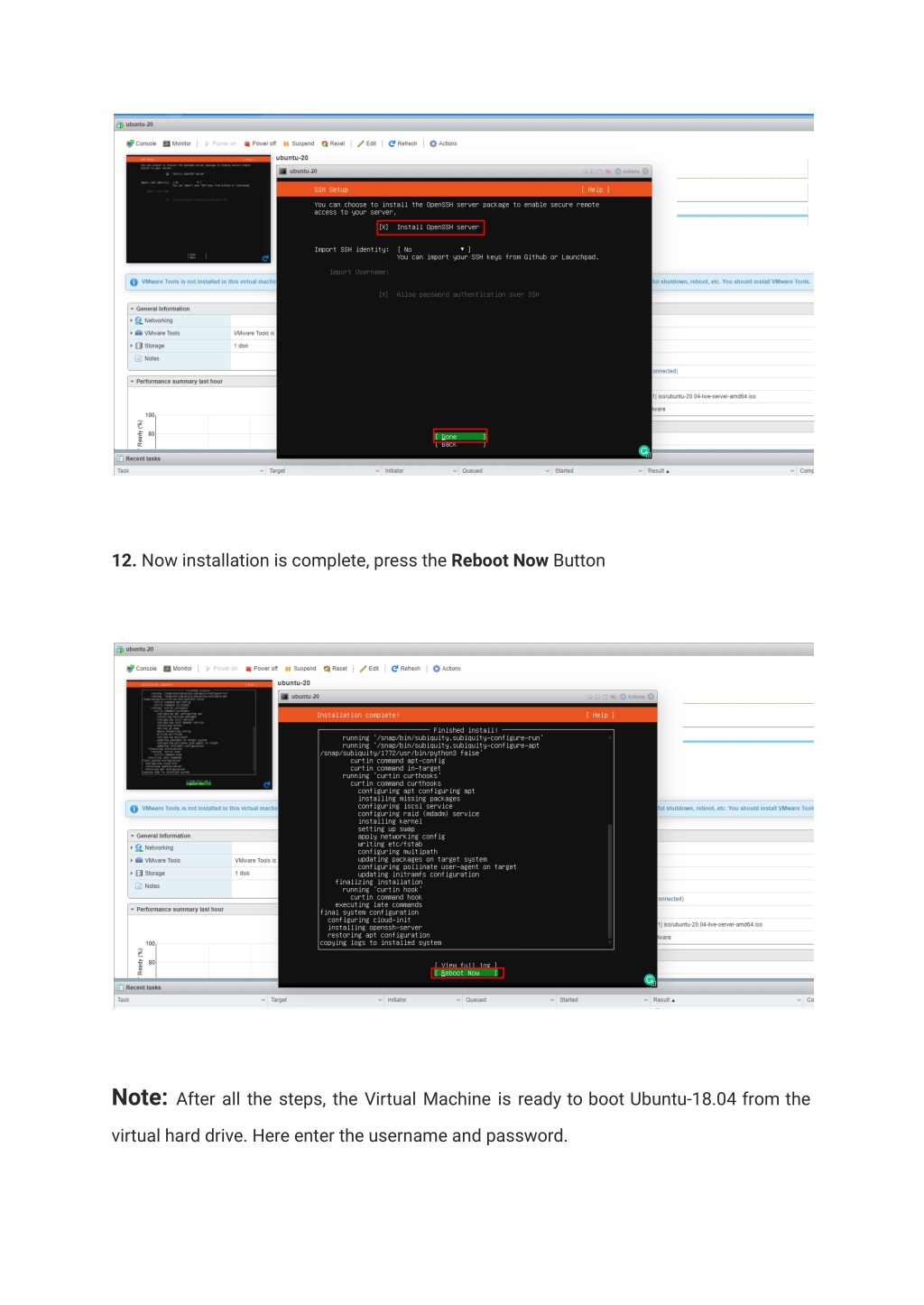The height and width of the screenshot is (1305, 924).
Task: Click Help in the Installation complete header
Action: coord(600,715)
